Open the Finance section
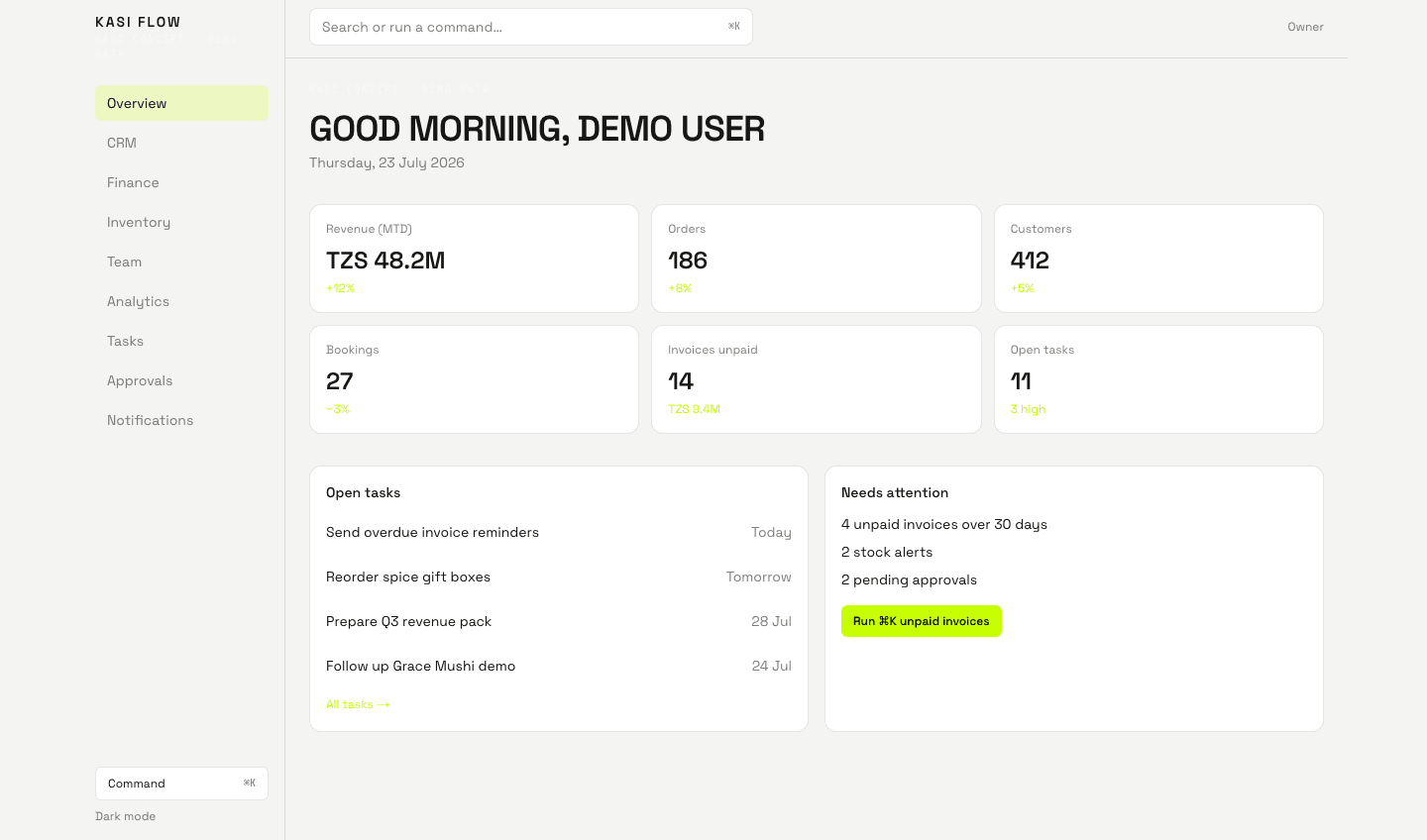The image size is (1427, 840). (x=181, y=182)
